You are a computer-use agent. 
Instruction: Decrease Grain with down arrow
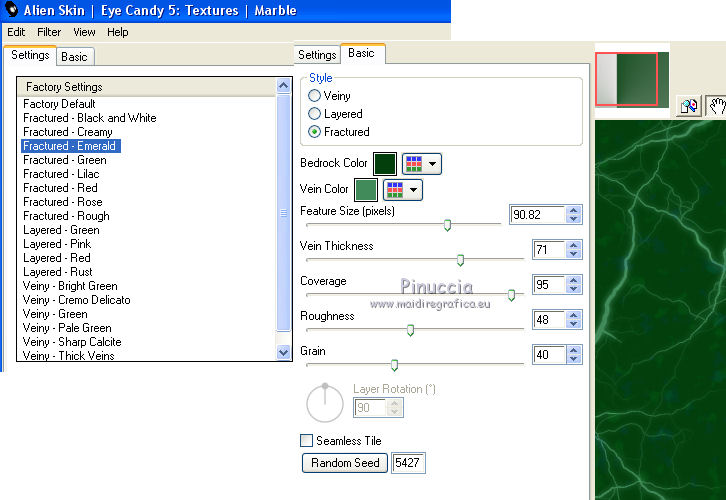[x=574, y=359]
